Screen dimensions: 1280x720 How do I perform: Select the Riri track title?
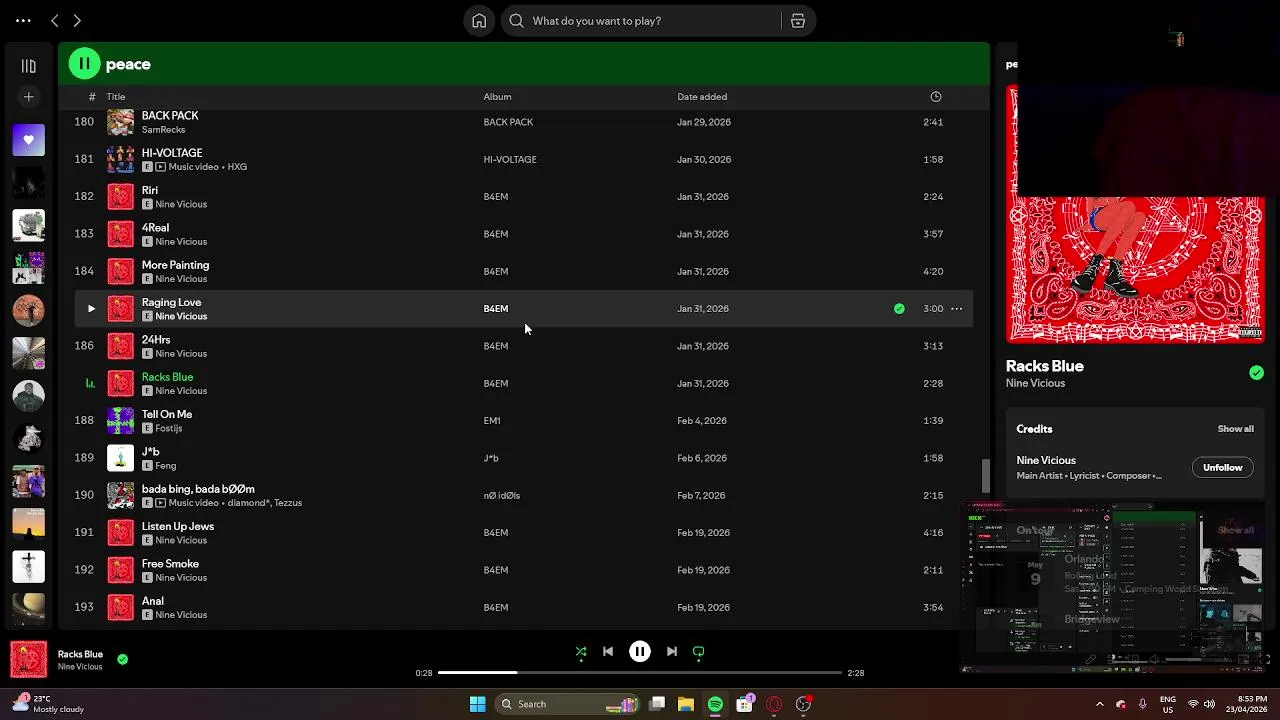coord(150,190)
